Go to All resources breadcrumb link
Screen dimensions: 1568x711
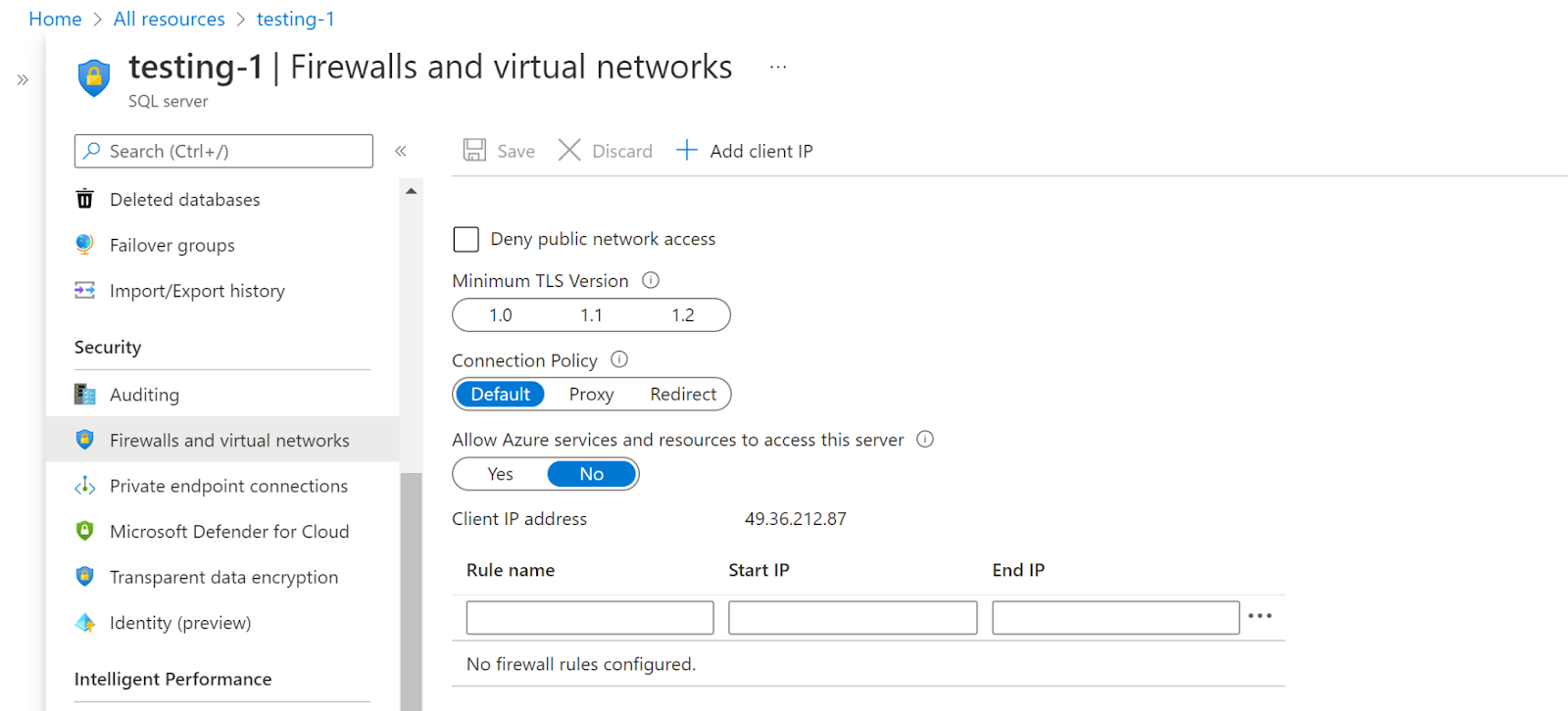169,20
